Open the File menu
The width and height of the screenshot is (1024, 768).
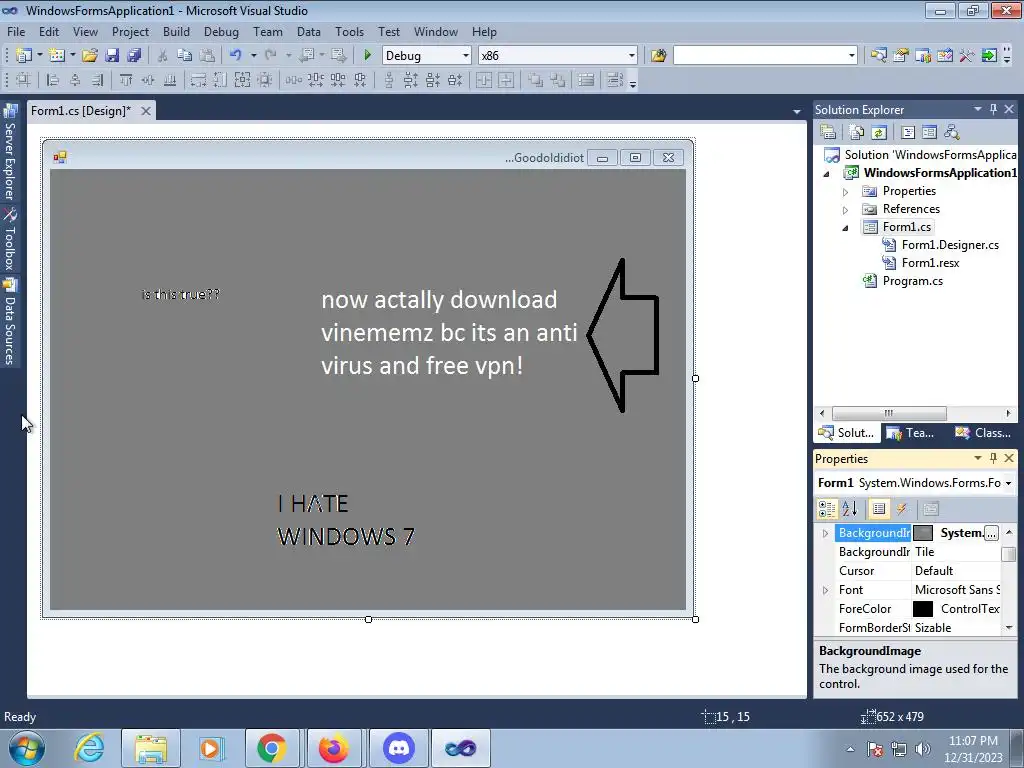pyautogui.click(x=16, y=31)
